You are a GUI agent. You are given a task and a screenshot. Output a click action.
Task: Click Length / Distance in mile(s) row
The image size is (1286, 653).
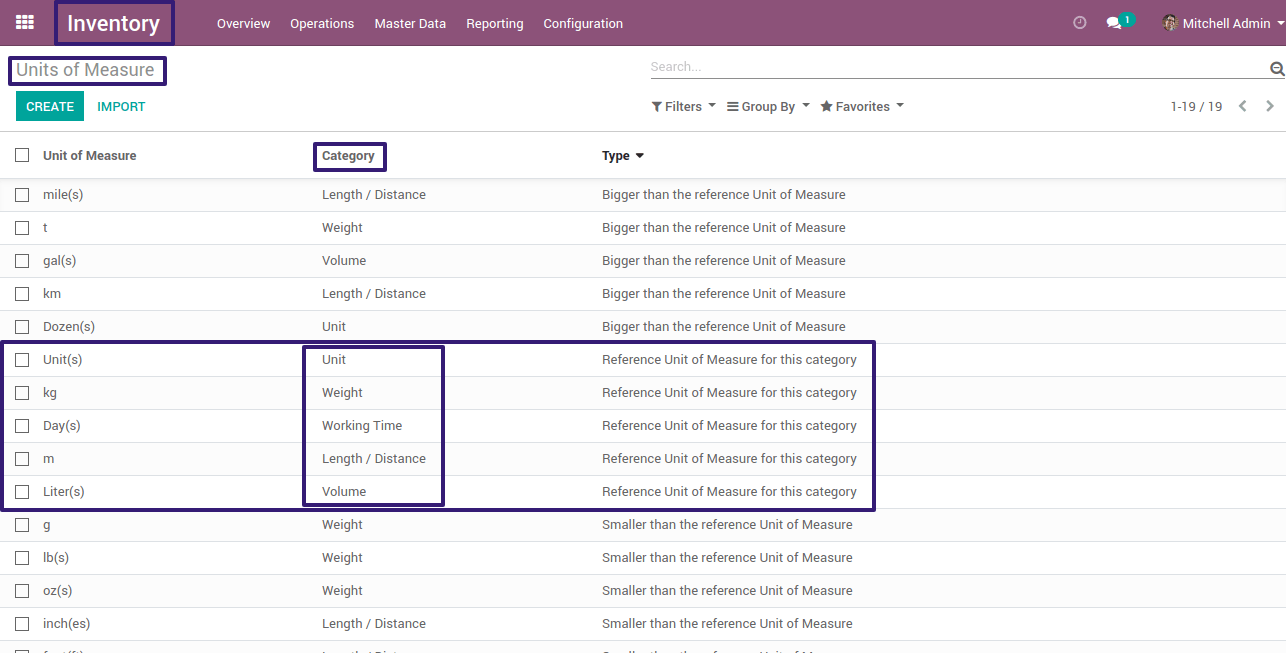374,195
